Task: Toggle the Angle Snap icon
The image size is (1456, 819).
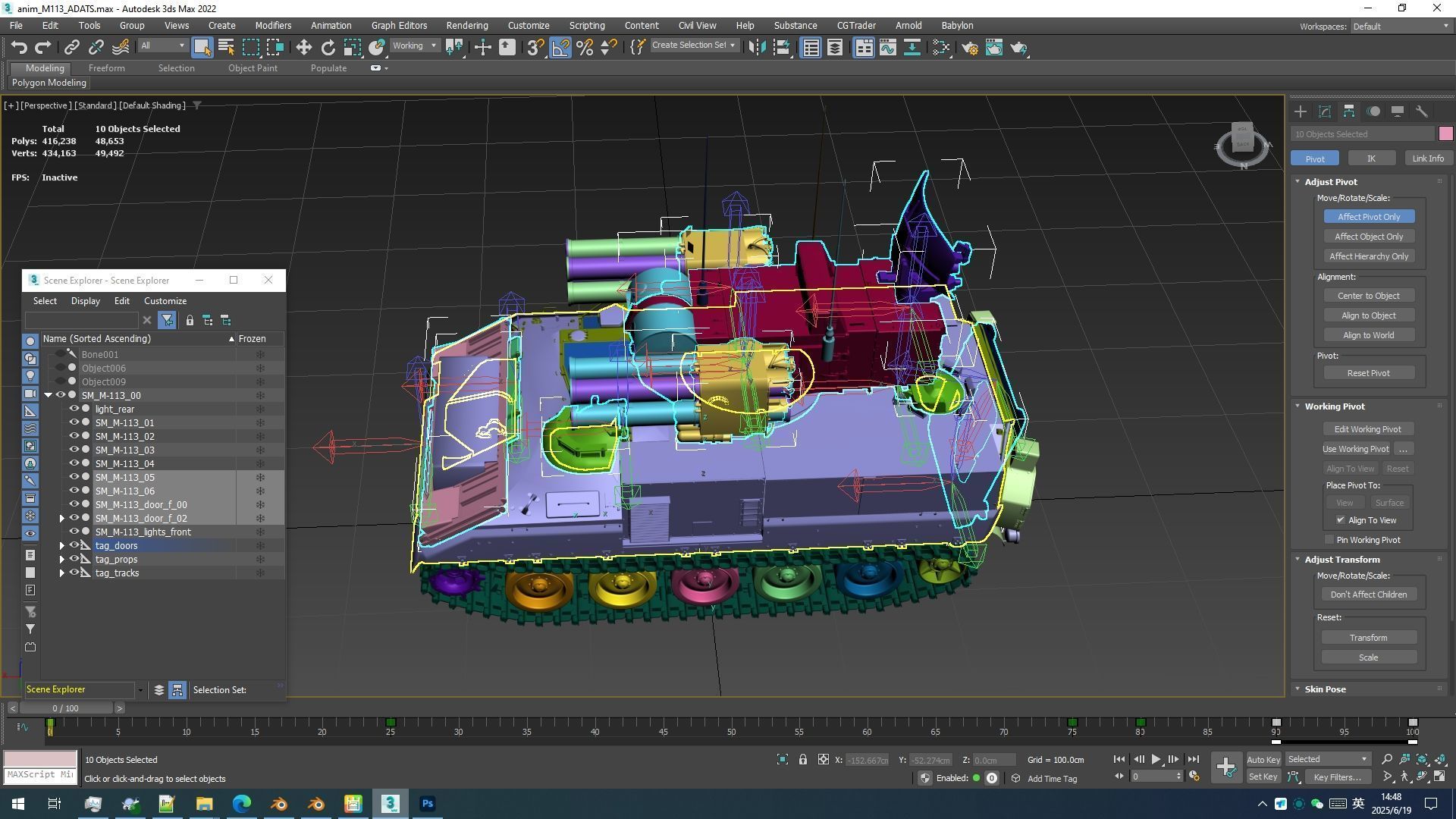Action: tap(560, 48)
